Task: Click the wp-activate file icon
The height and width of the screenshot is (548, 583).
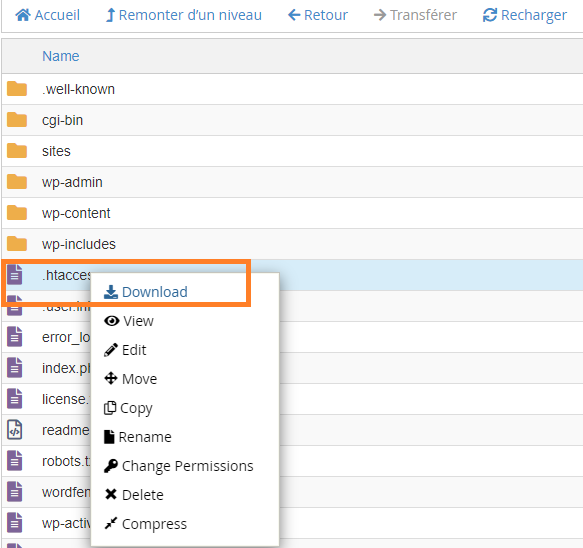Action: [15, 523]
